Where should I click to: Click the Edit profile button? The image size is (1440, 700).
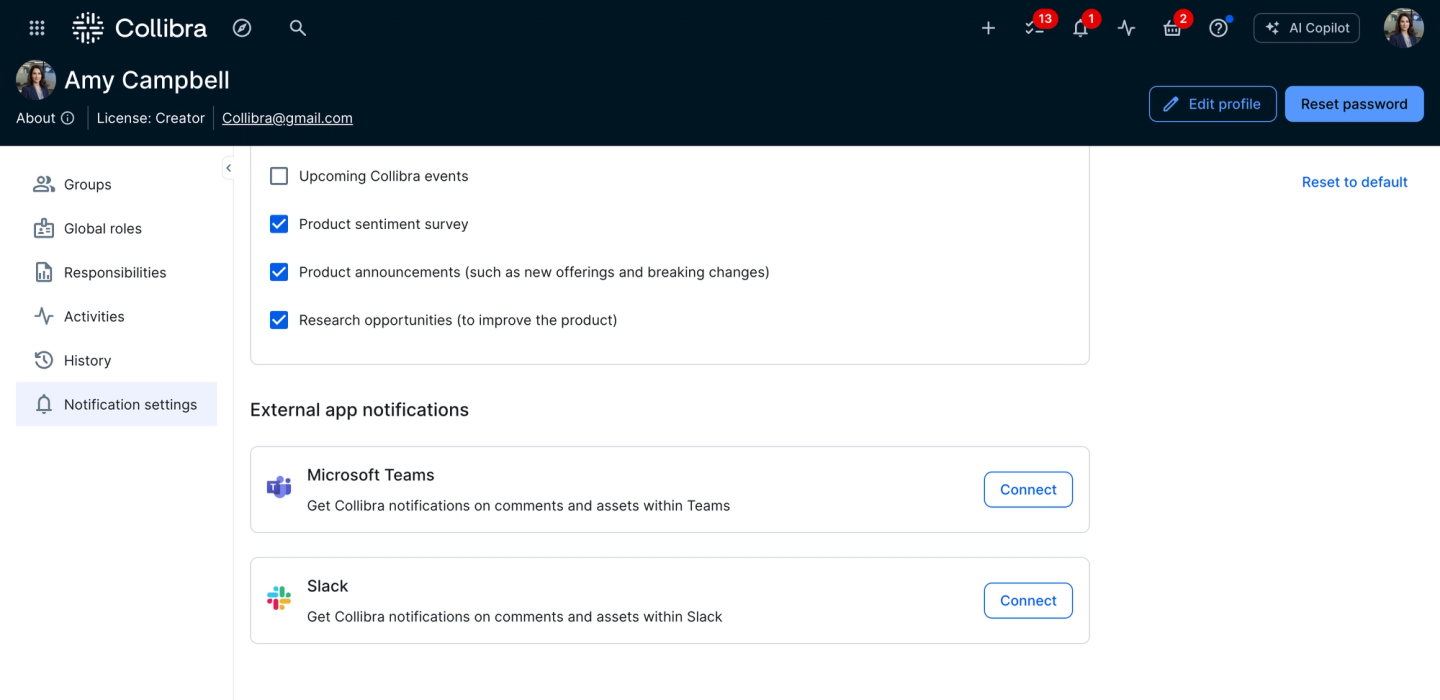tap(1213, 104)
